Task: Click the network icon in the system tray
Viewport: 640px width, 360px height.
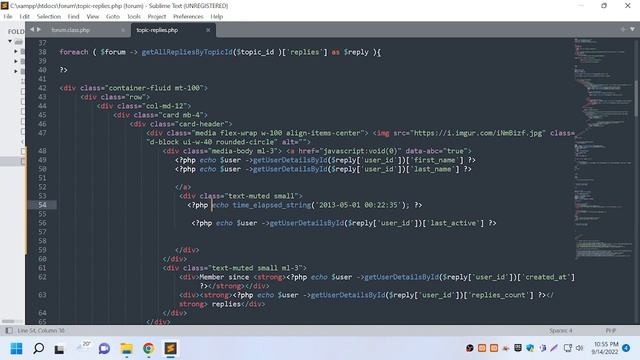Action: click(568, 348)
